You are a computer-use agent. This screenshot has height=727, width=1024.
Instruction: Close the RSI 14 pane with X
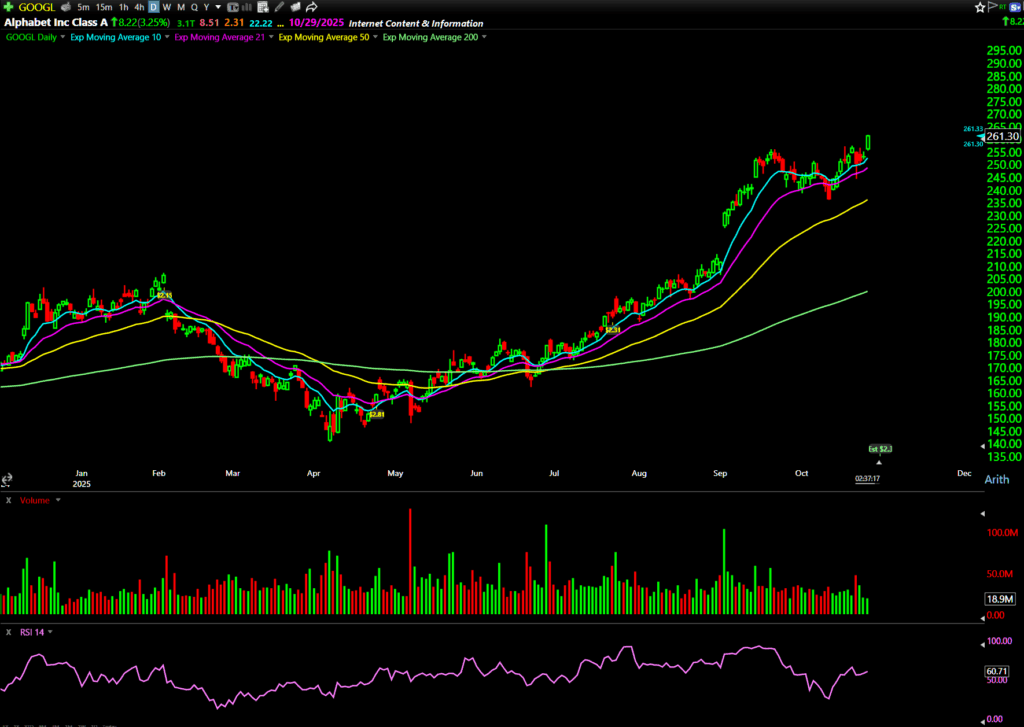point(8,632)
